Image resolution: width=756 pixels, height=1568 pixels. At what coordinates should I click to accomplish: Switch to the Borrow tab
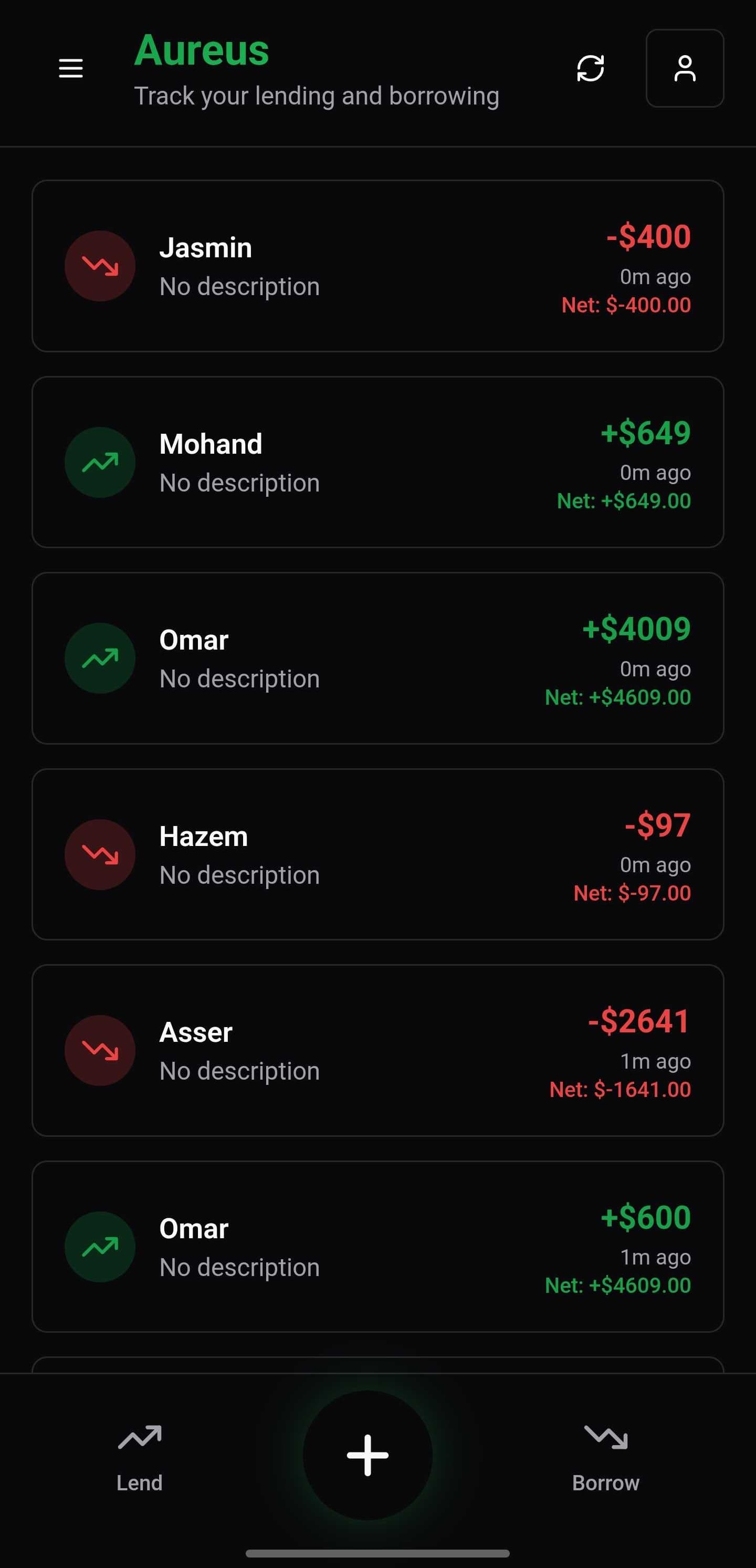click(606, 1457)
